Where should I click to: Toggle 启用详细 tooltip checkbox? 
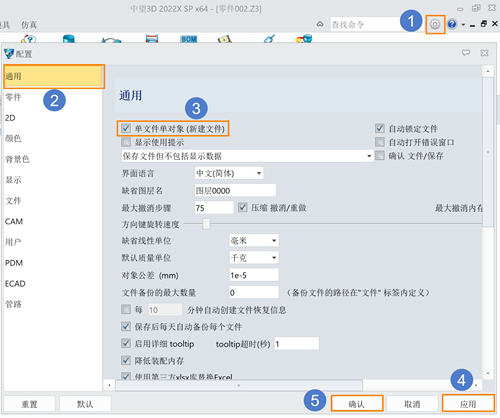[126, 343]
